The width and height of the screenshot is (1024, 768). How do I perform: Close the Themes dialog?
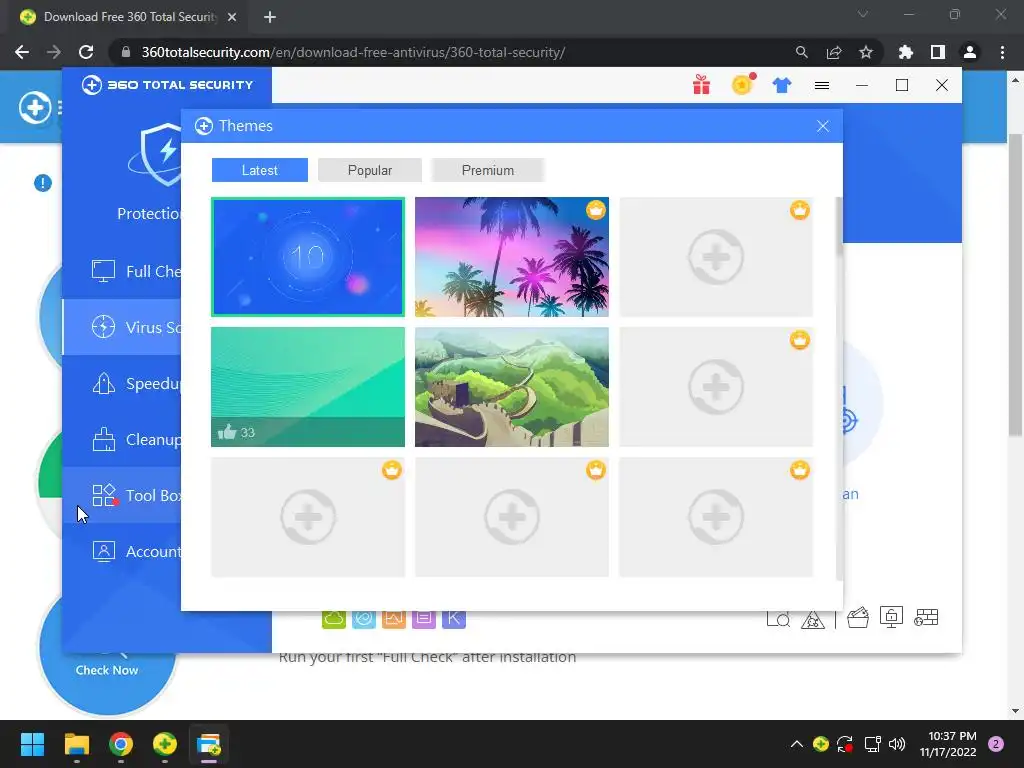pos(823,126)
